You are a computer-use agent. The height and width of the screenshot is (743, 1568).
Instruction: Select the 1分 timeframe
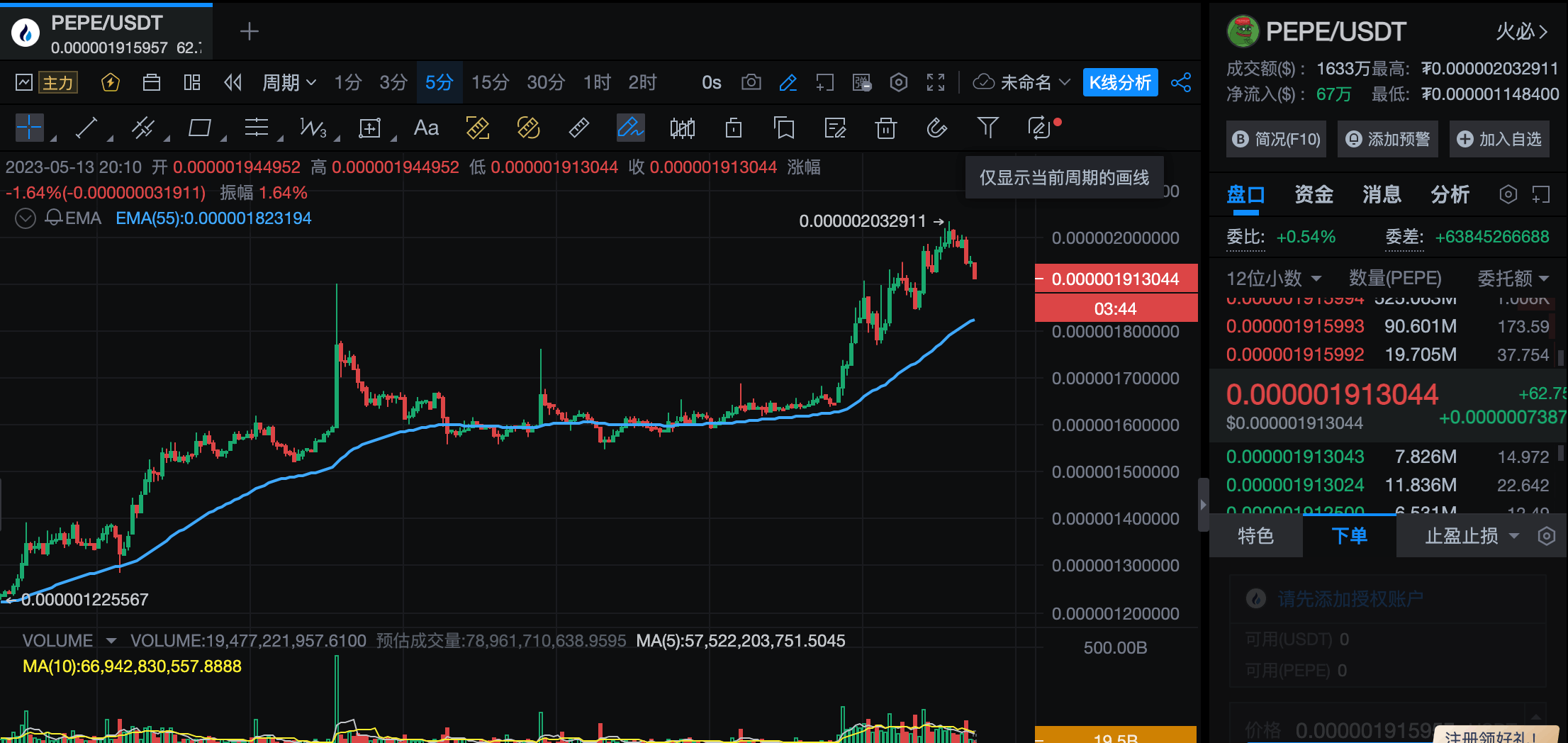(348, 83)
